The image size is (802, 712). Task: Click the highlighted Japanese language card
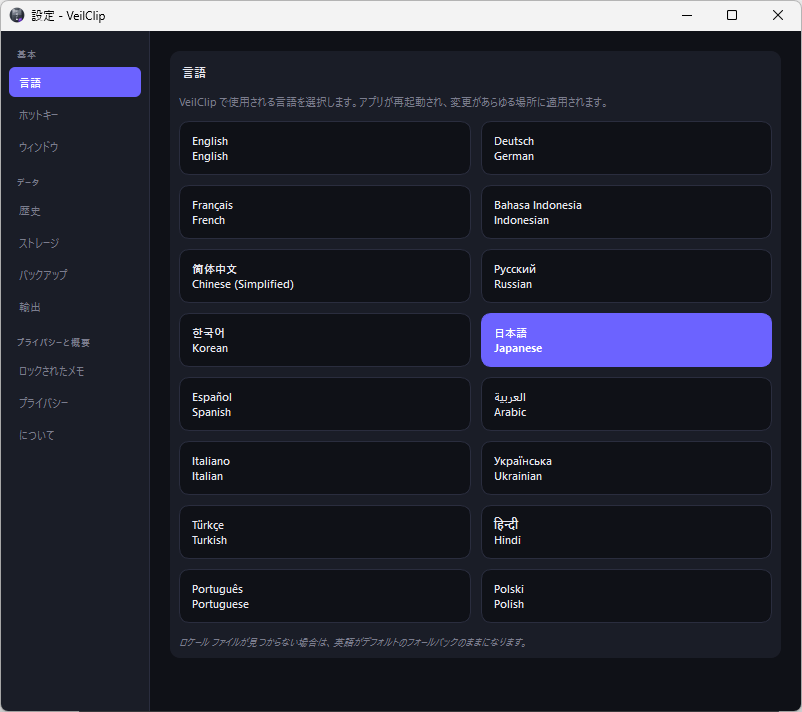[626, 340]
